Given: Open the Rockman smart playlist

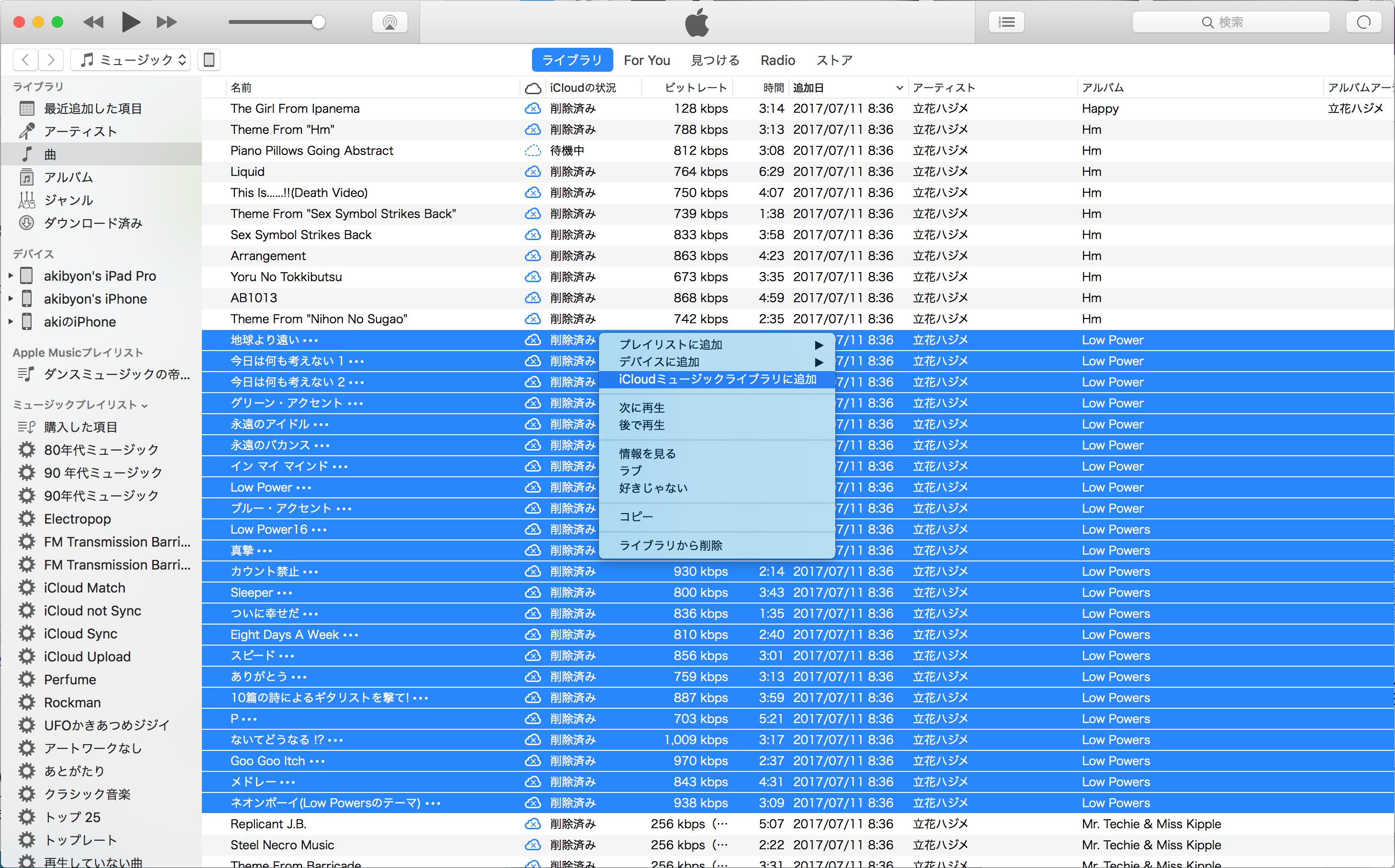Looking at the screenshot, I should [101, 703].
